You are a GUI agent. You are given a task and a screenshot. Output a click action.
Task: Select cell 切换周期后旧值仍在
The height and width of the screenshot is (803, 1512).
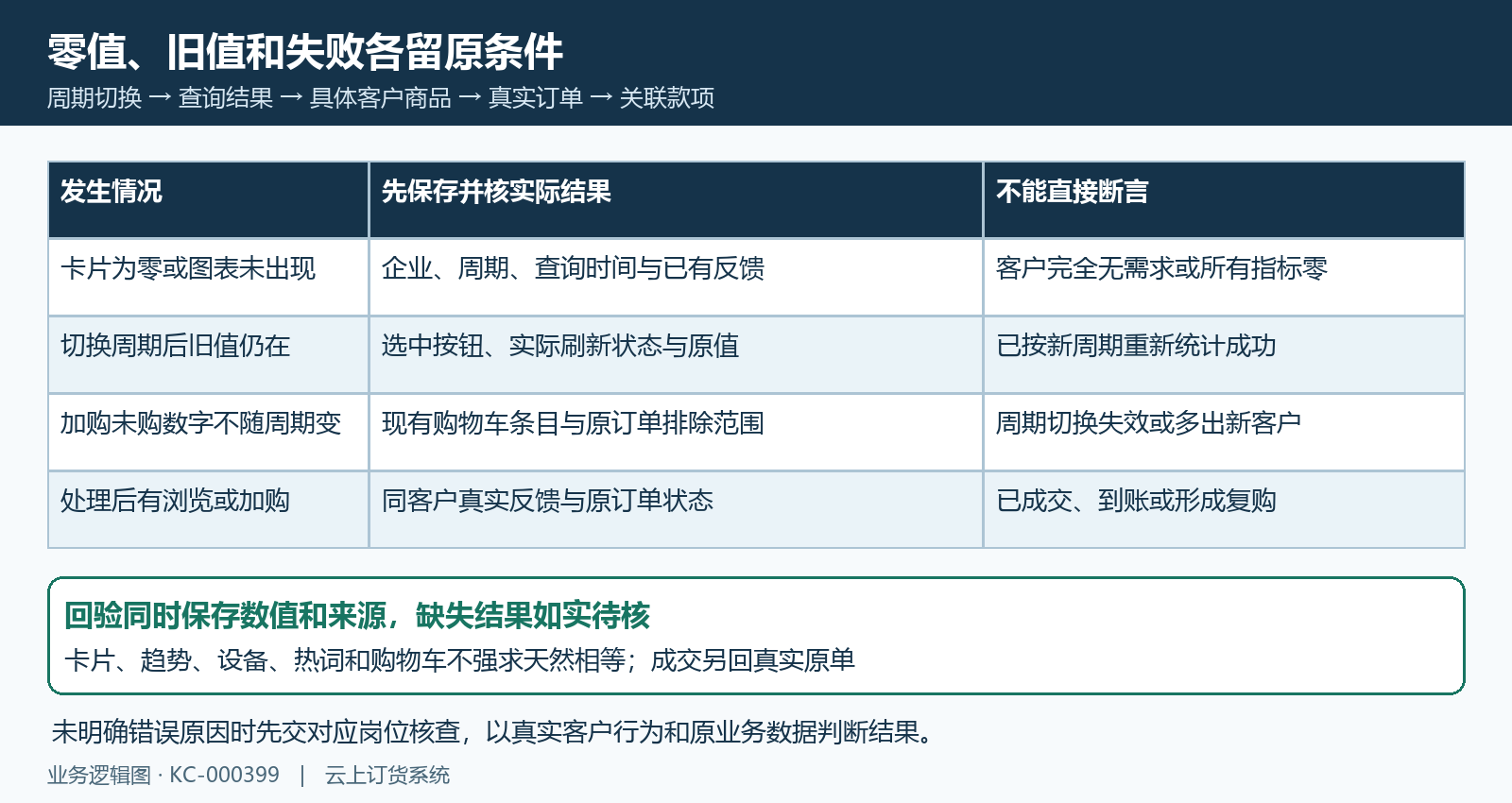tap(208, 354)
